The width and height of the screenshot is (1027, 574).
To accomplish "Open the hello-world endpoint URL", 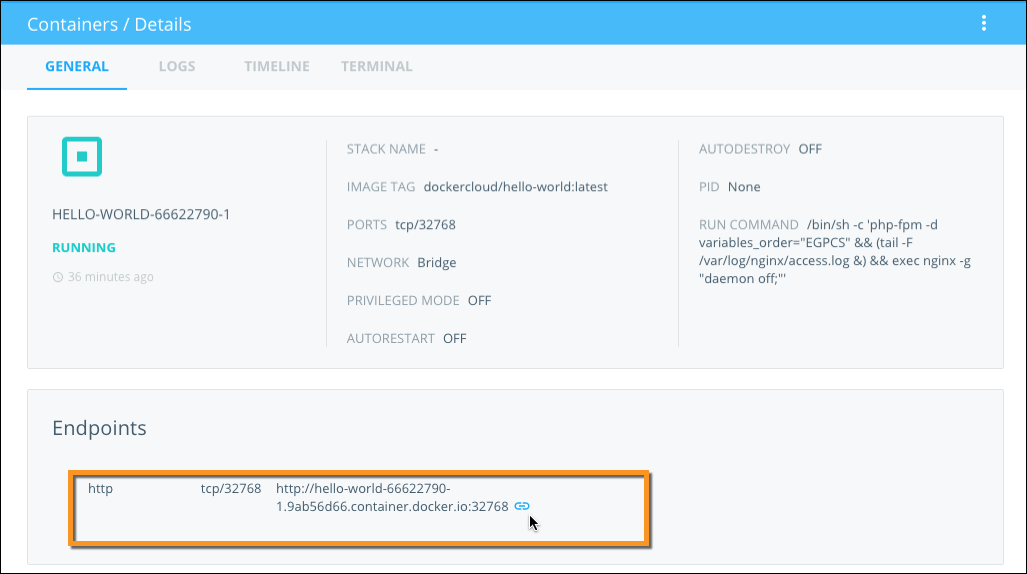I will click(392, 497).
